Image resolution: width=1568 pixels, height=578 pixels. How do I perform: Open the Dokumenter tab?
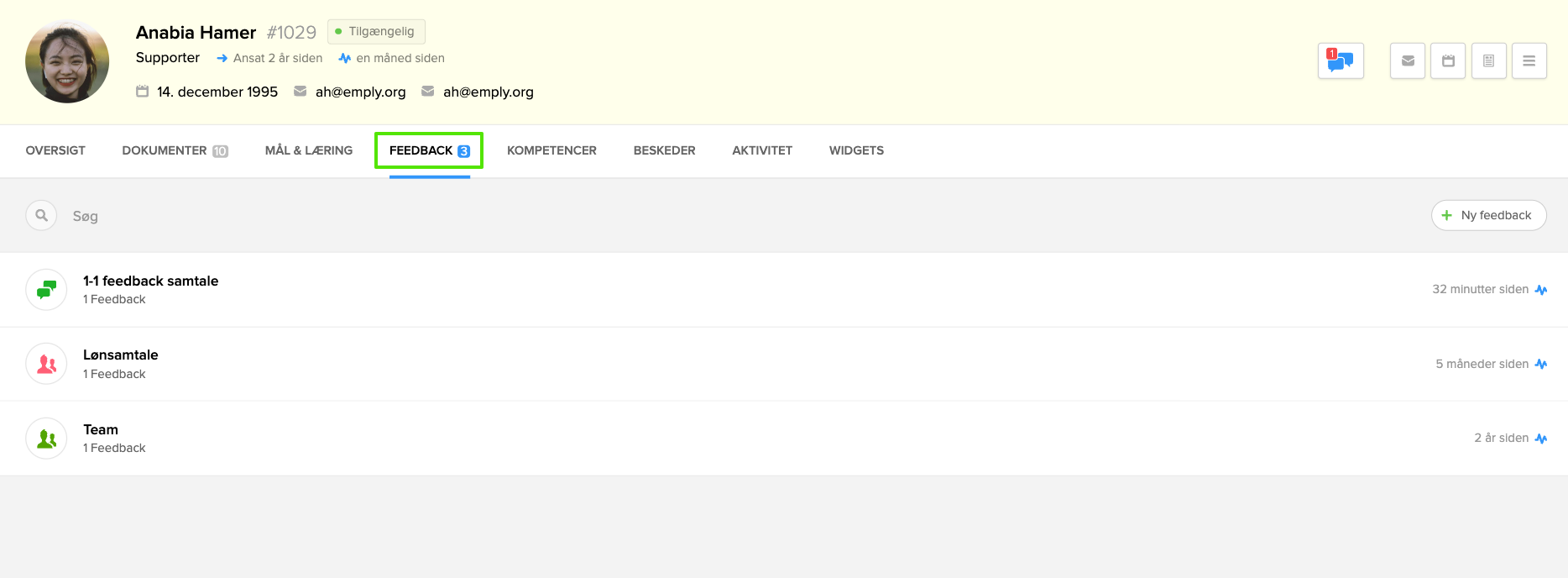pyautogui.click(x=175, y=150)
